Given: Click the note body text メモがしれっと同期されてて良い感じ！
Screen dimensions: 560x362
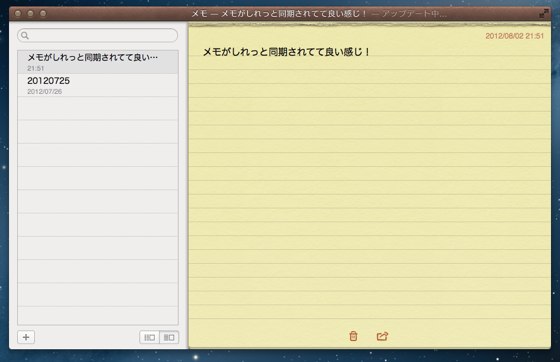Looking at the screenshot, I should 286,52.
